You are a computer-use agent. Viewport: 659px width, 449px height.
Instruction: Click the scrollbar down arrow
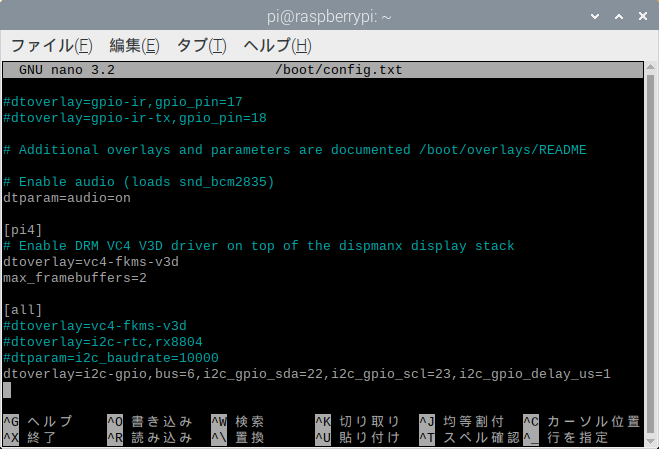(x=651, y=441)
